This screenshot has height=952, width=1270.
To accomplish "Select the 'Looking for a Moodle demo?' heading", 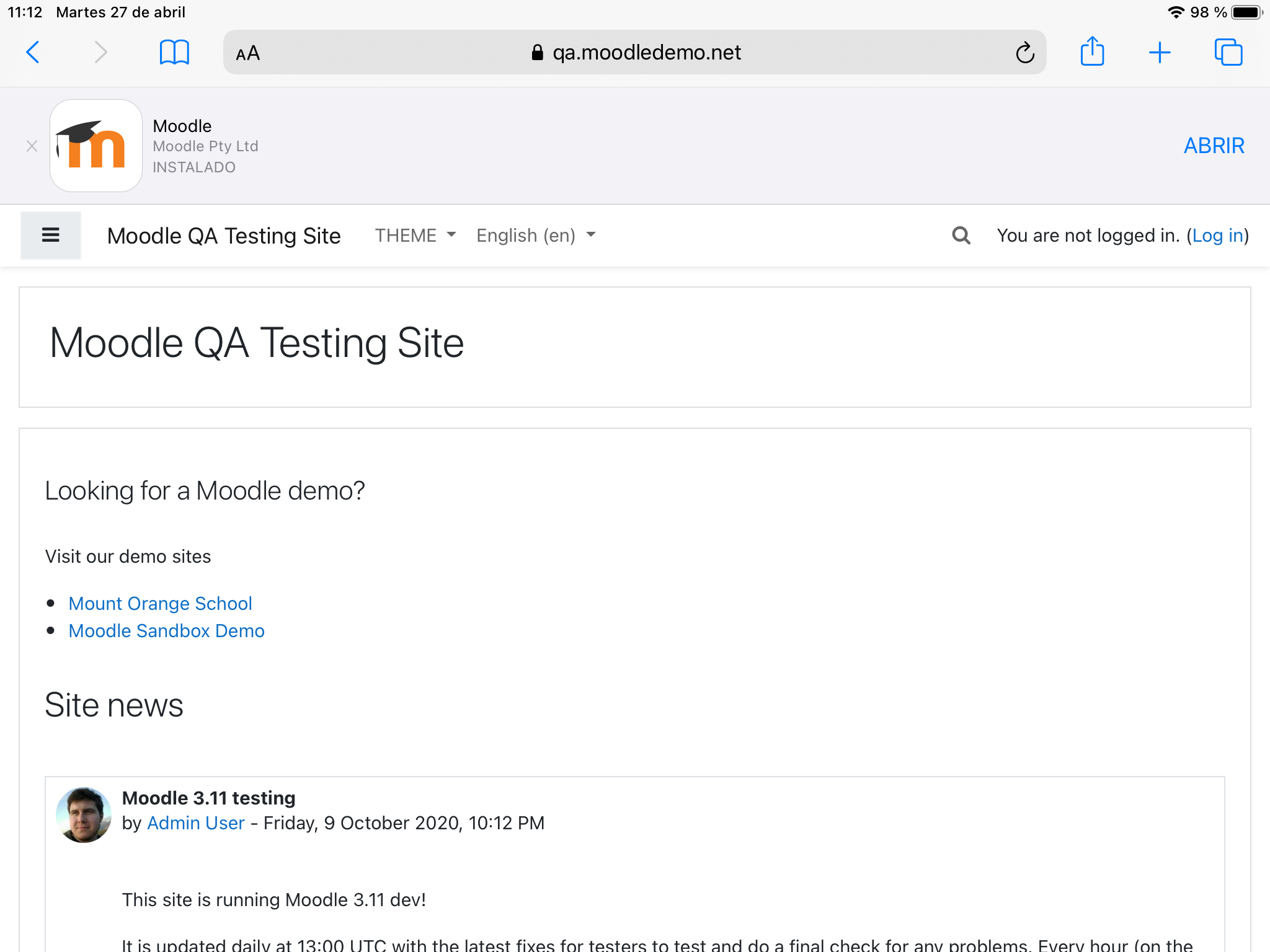I will click(205, 491).
